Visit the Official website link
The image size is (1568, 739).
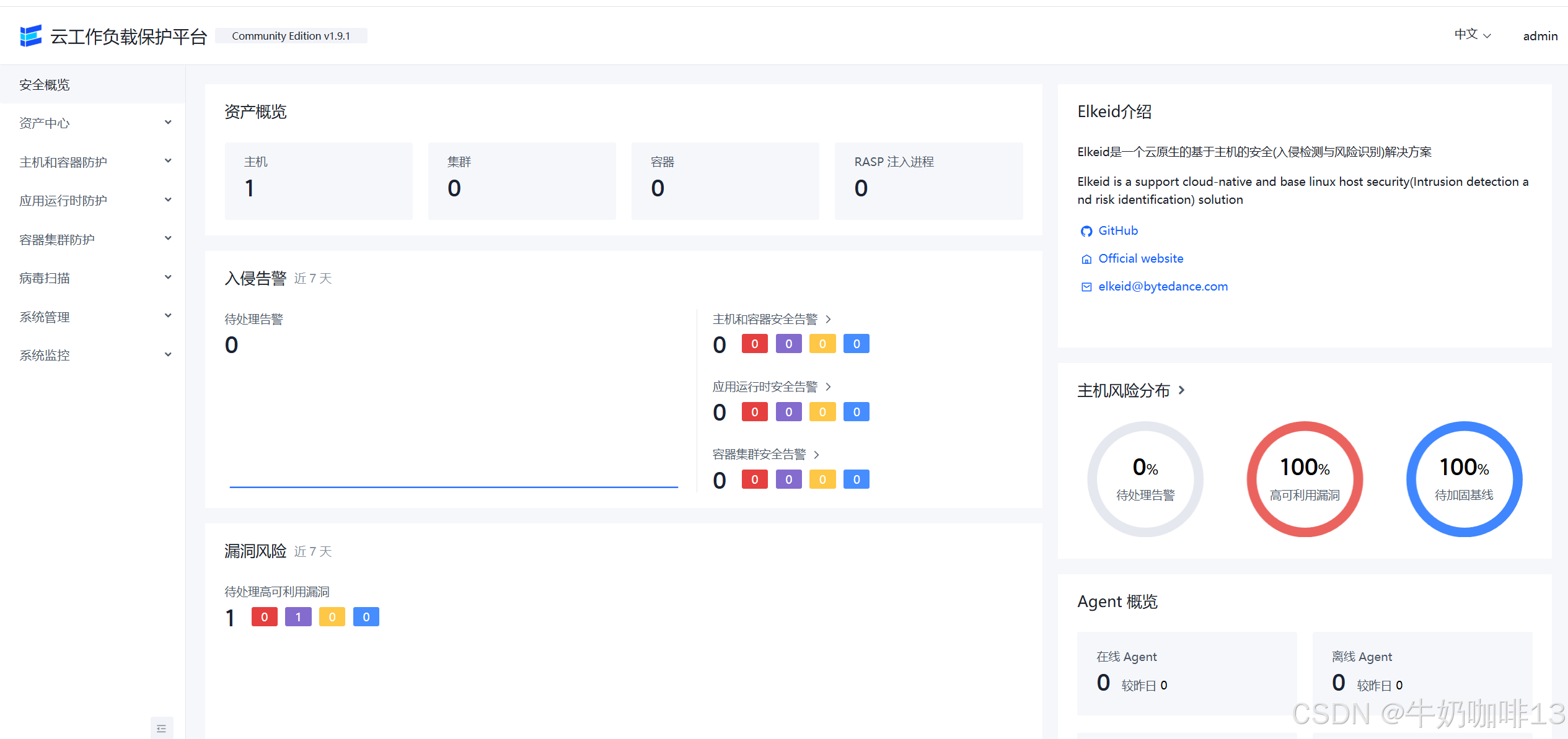coord(1141,258)
